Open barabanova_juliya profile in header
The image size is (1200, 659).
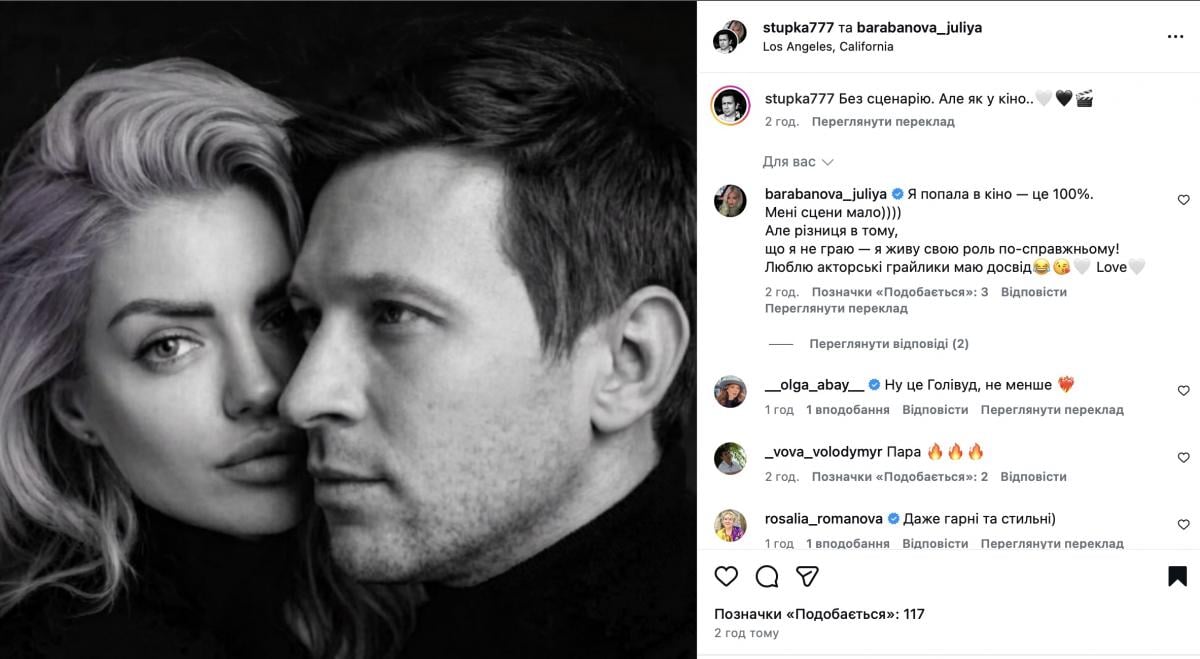tap(919, 28)
